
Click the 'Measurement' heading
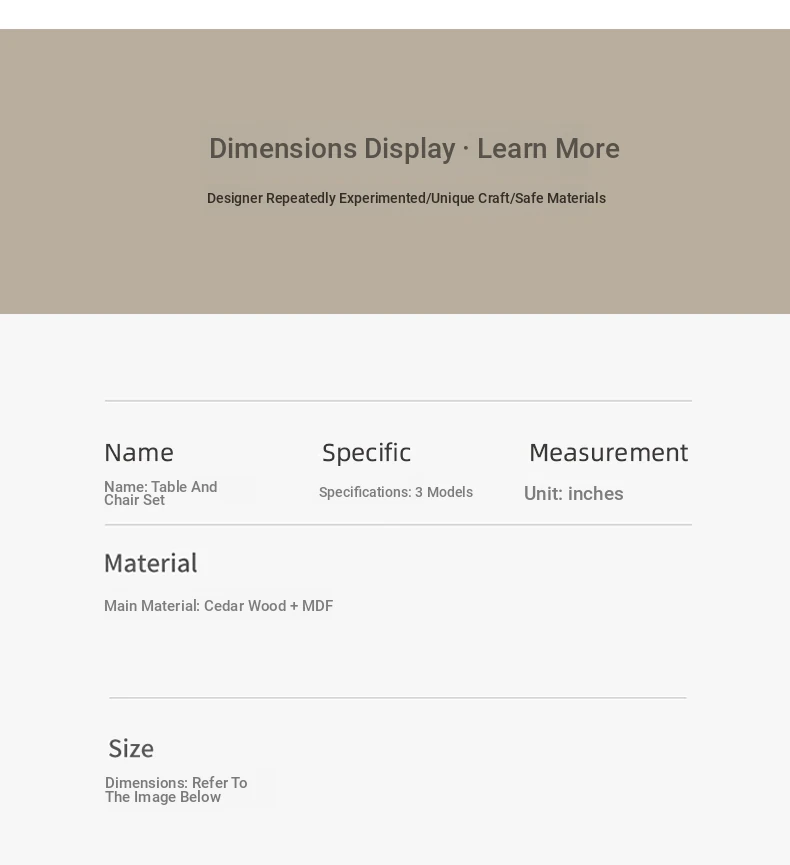pos(608,452)
